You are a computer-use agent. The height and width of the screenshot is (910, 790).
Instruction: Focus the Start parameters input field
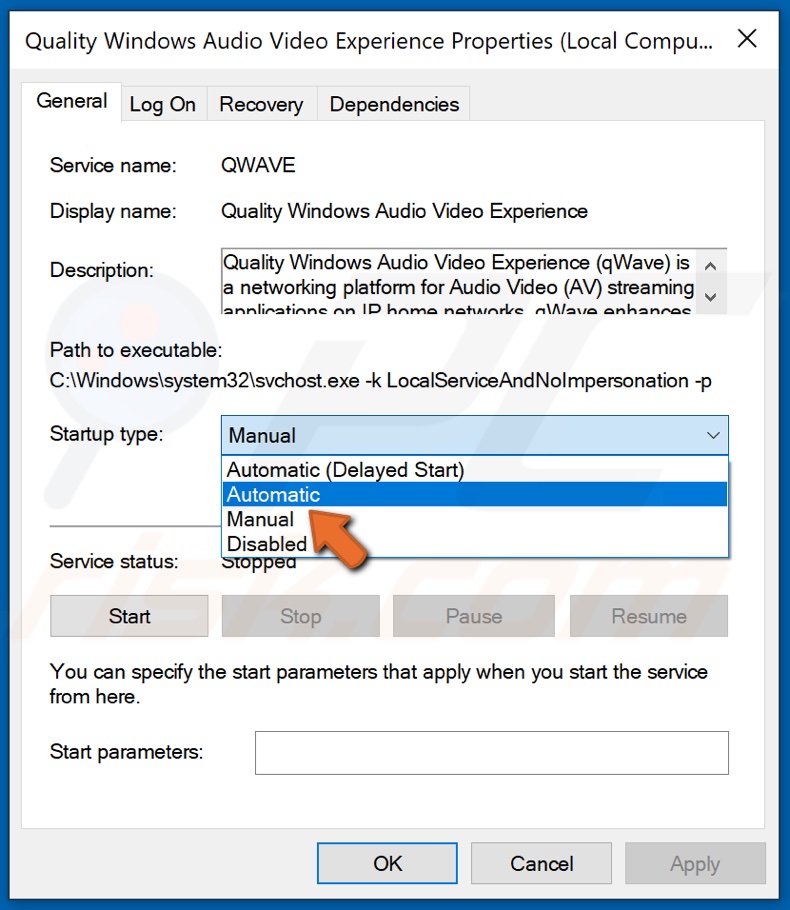[x=492, y=753]
